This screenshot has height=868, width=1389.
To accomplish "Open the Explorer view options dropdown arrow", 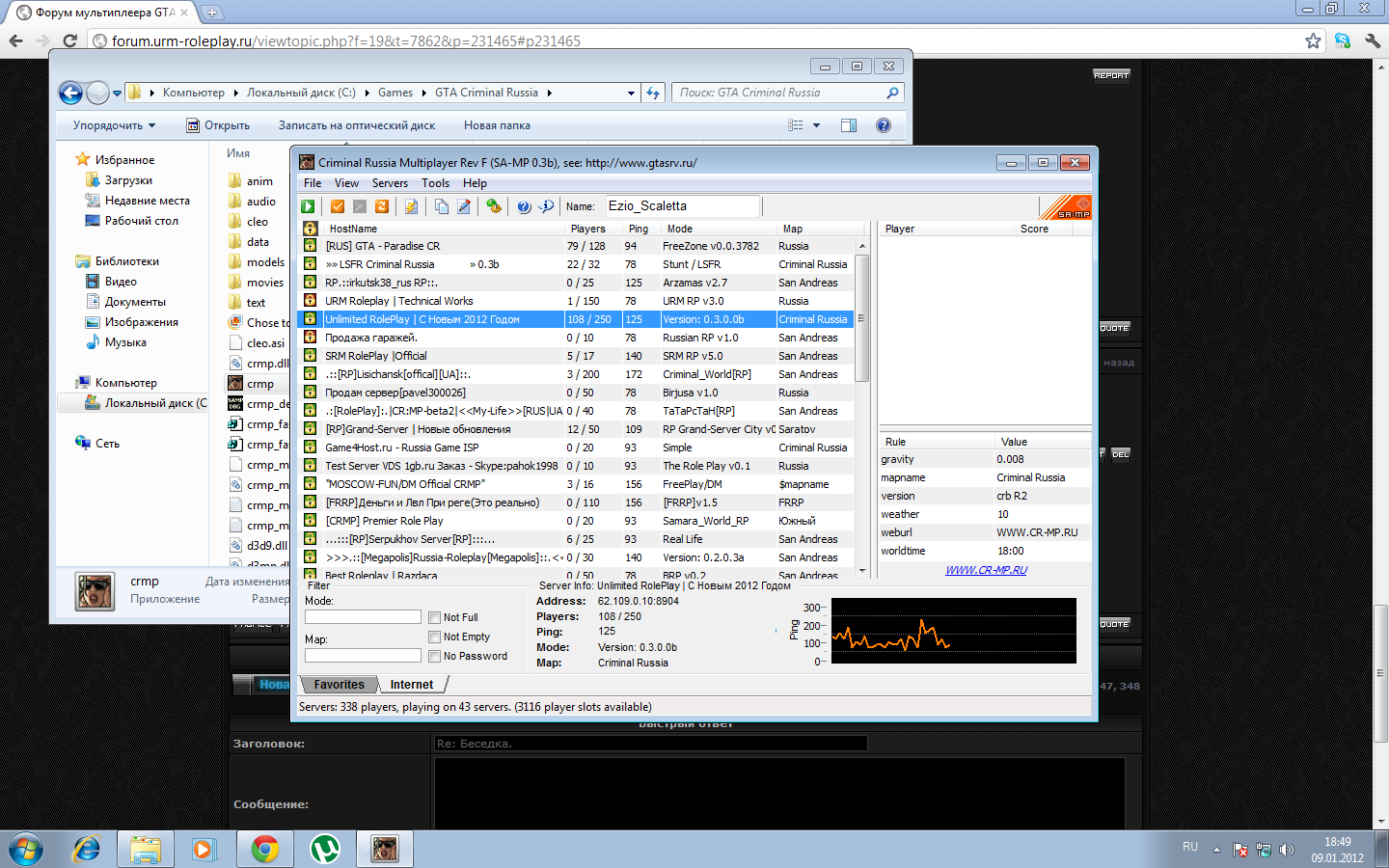I will point(817,125).
